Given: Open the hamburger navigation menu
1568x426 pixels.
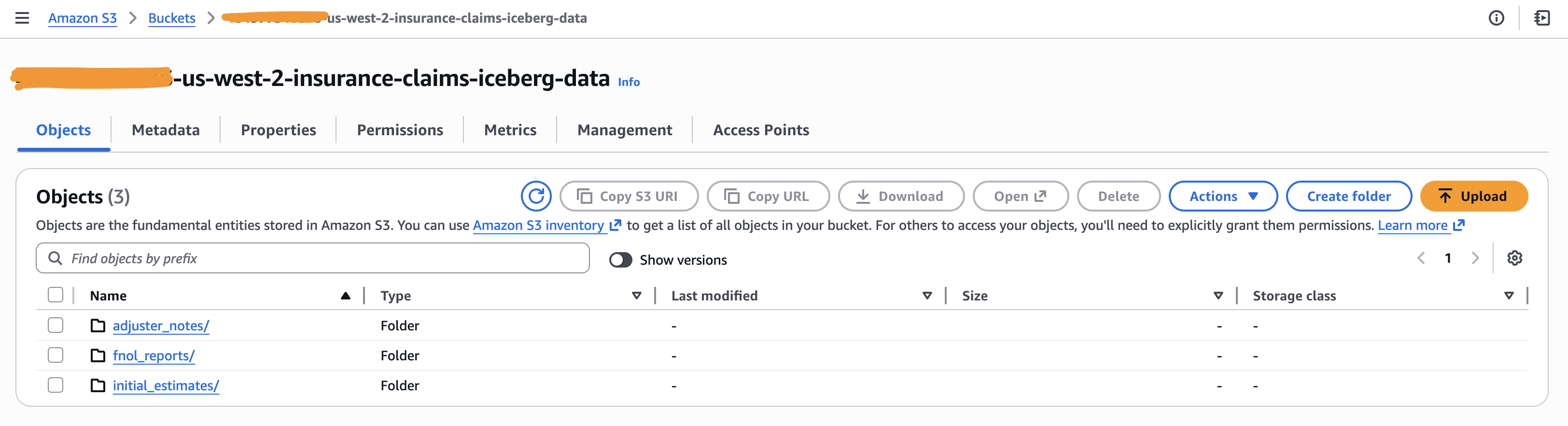Looking at the screenshot, I should pyautogui.click(x=22, y=18).
